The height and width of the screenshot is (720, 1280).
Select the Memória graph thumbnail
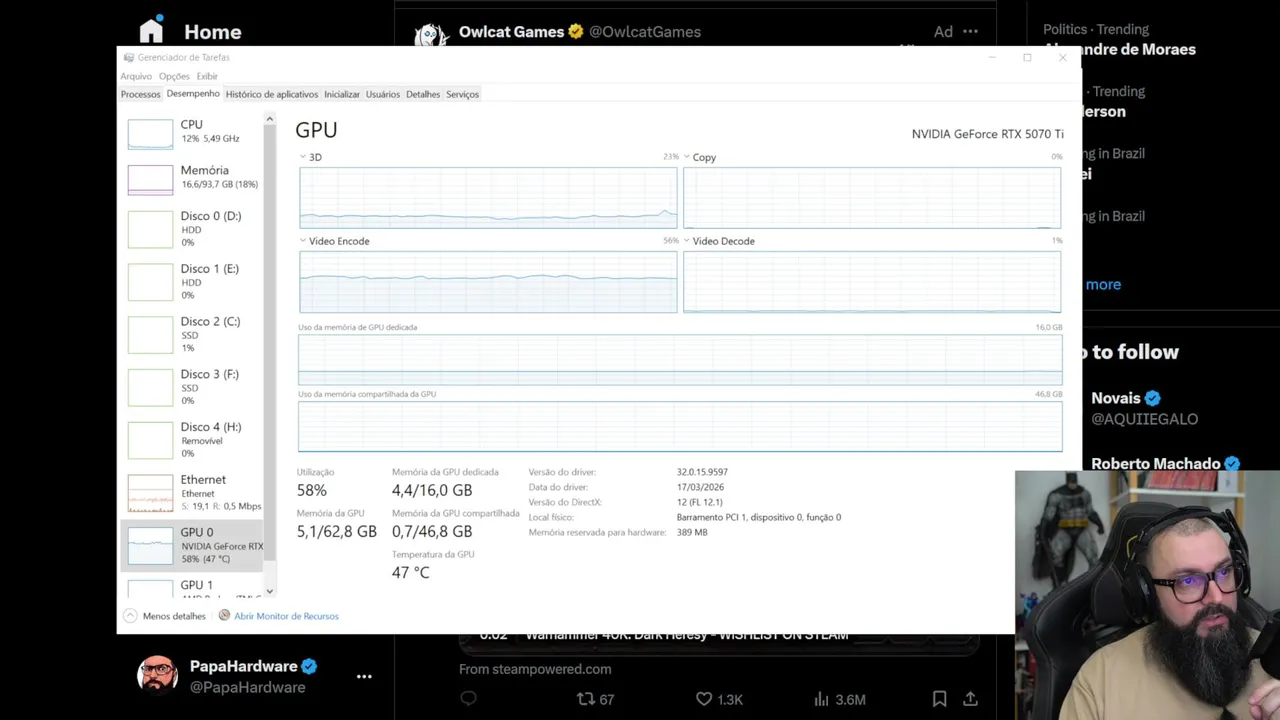150,180
